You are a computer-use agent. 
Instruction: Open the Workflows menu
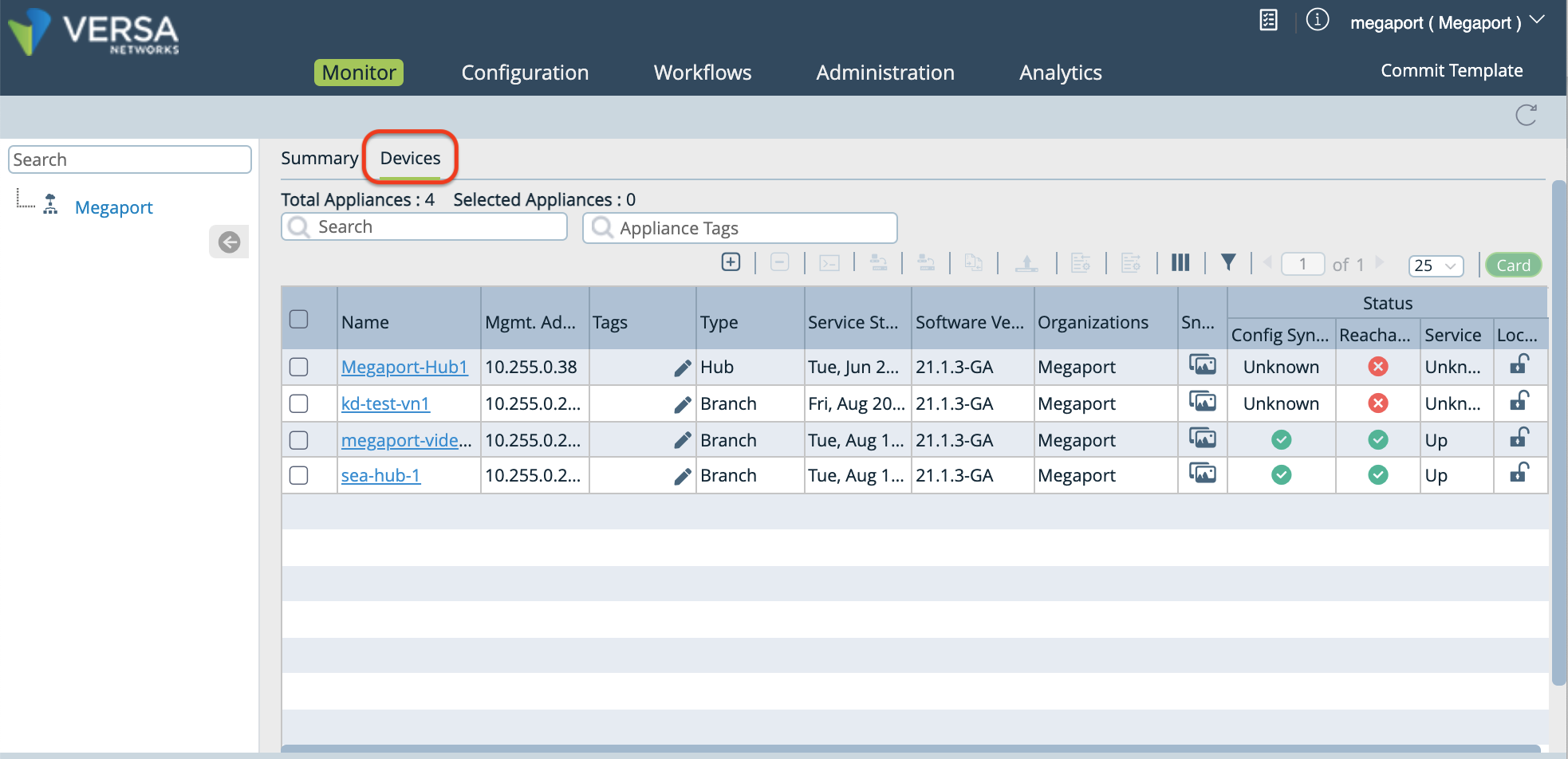coord(703,73)
